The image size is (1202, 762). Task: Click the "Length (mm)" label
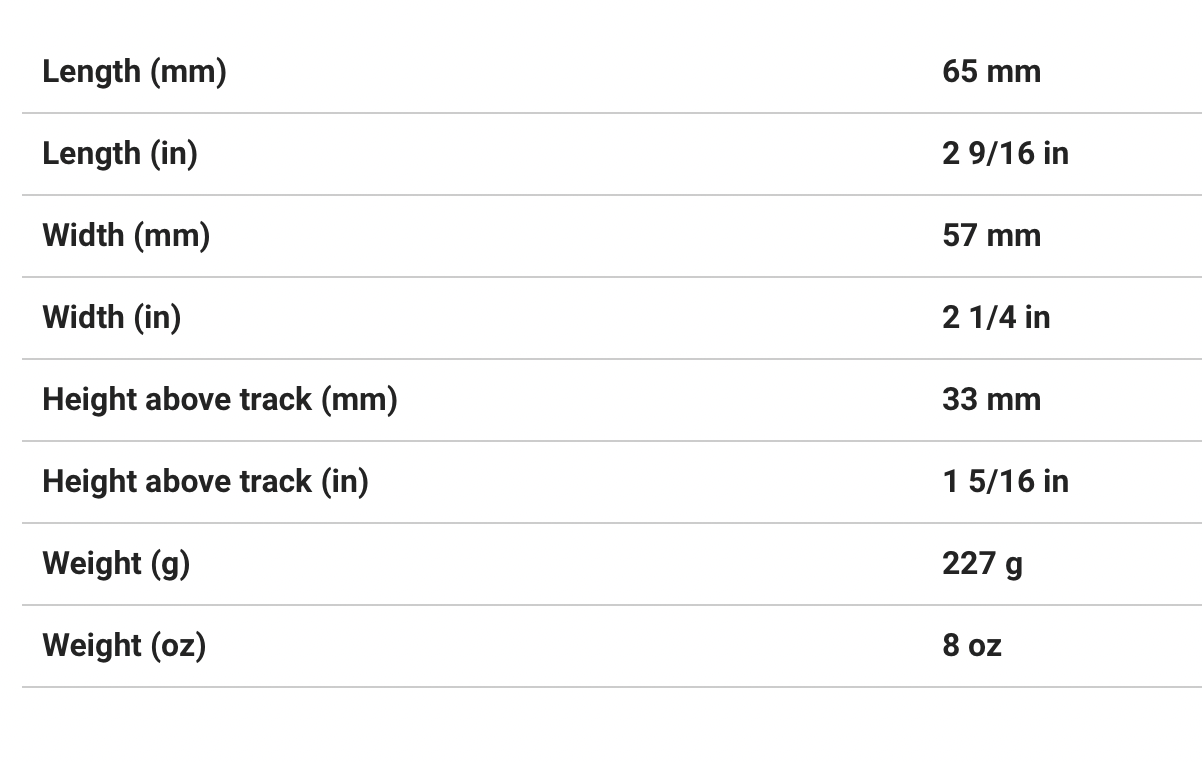tap(134, 72)
